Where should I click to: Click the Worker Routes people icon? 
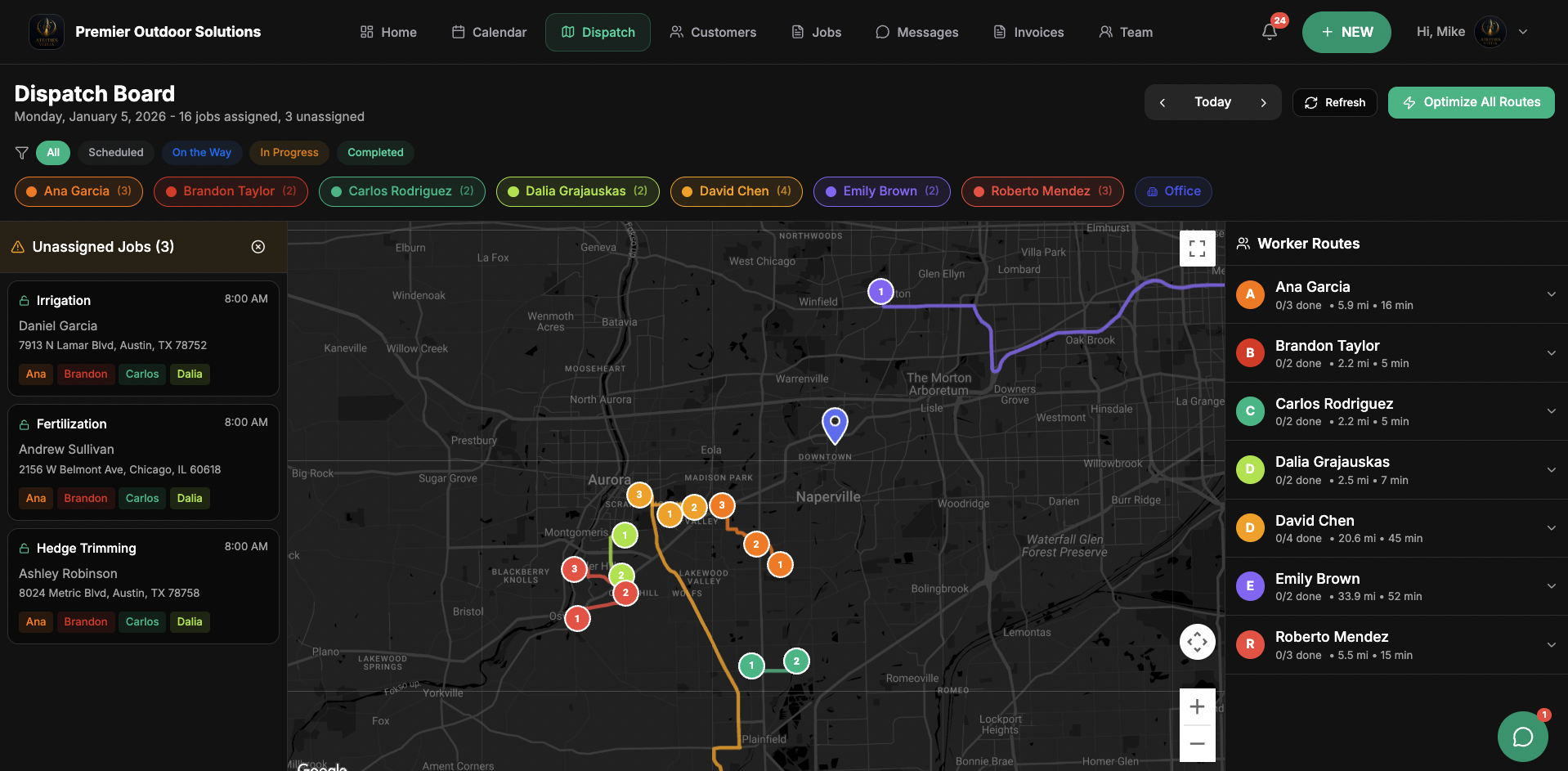coord(1243,243)
